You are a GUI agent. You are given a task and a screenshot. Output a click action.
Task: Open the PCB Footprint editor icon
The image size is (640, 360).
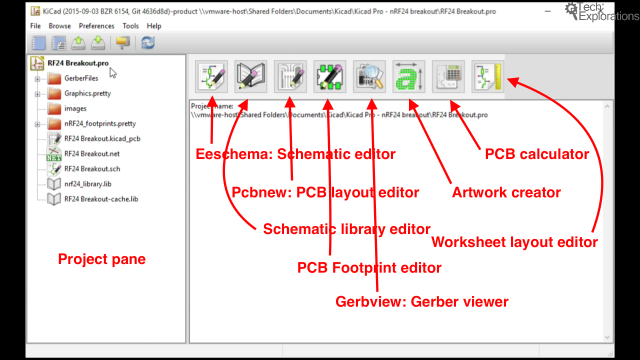[330, 76]
